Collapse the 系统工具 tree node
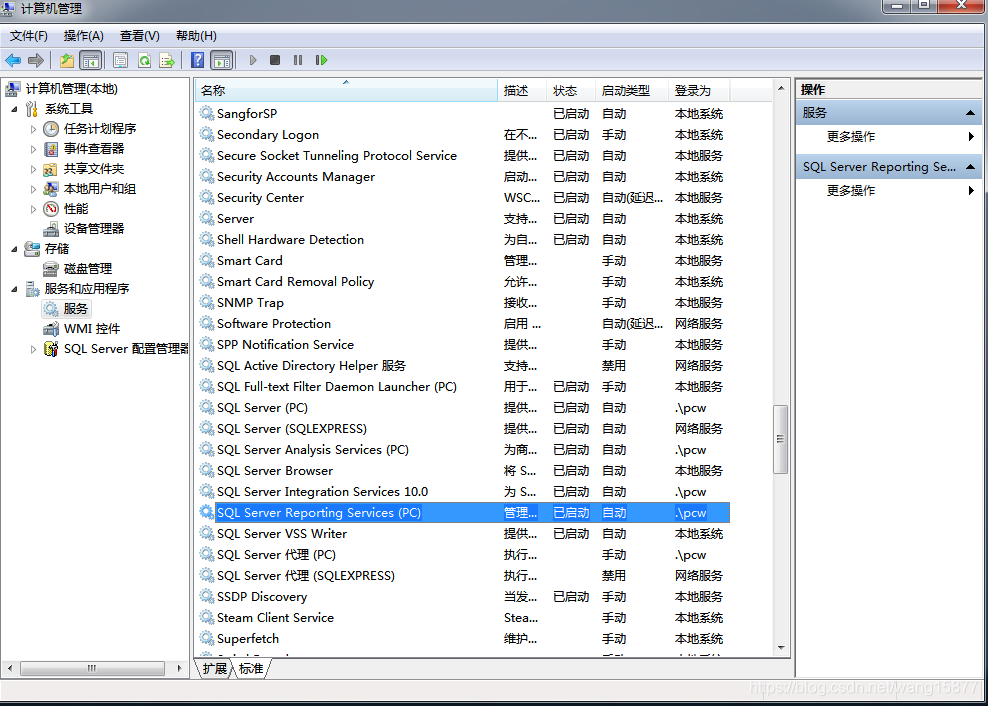Image resolution: width=988 pixels, height=706 pixels. tap(14, 108)
